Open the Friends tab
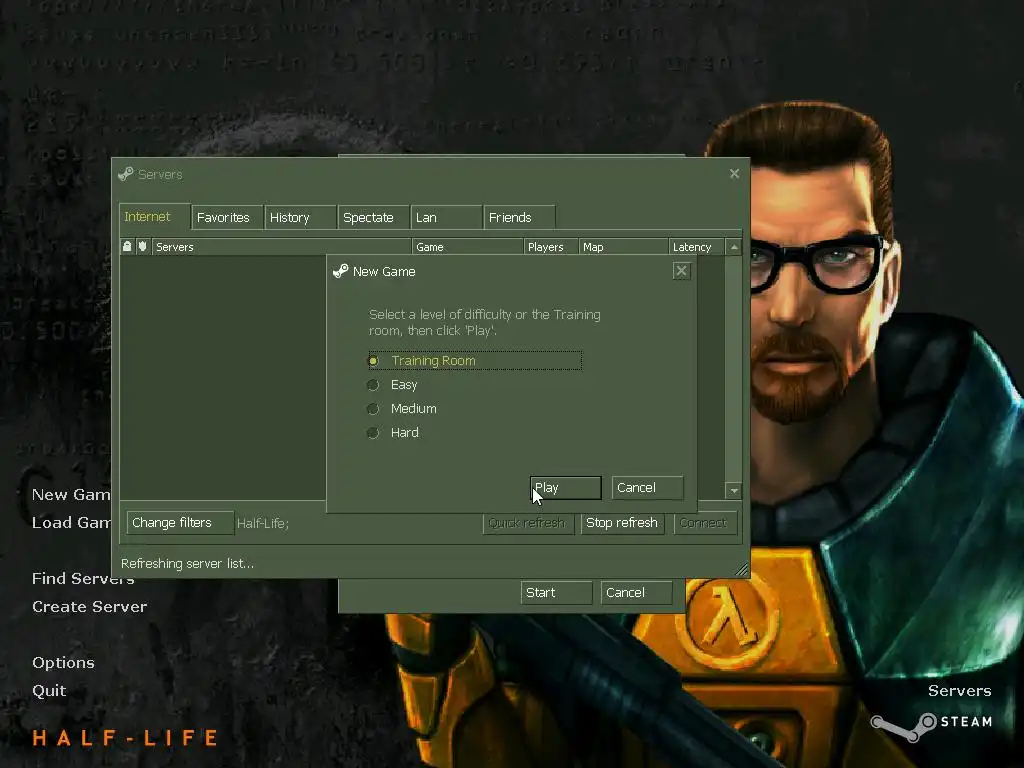This screenshot has height=768, width=1024. point(520,217)
